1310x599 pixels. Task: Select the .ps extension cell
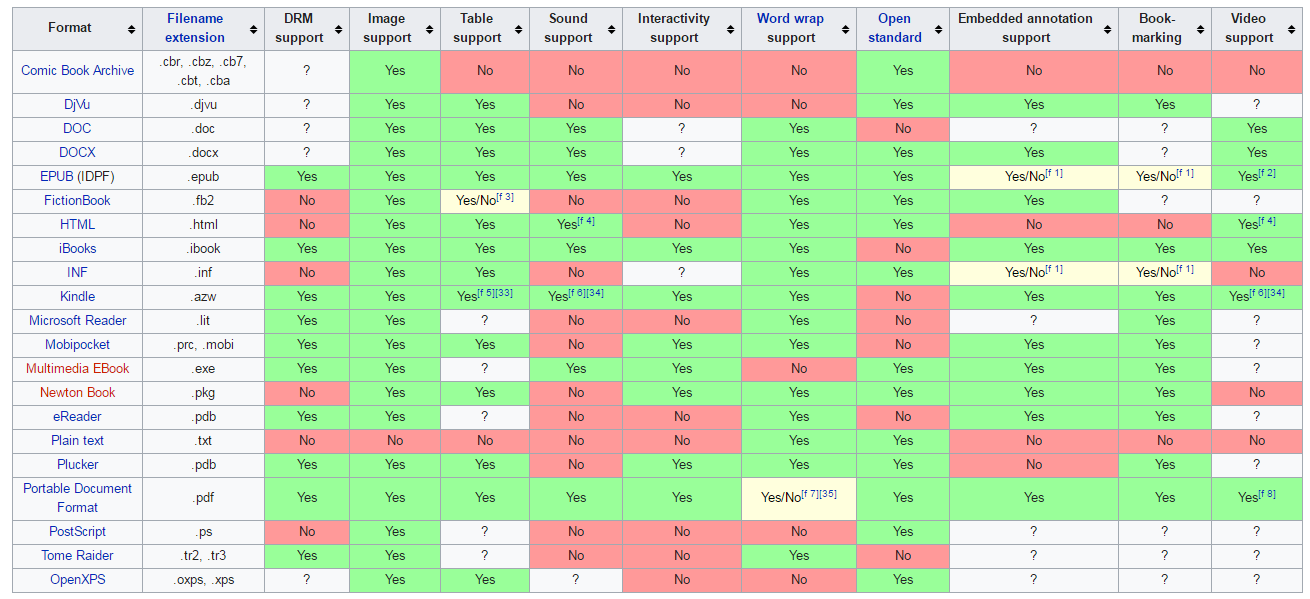pos(204,532)
